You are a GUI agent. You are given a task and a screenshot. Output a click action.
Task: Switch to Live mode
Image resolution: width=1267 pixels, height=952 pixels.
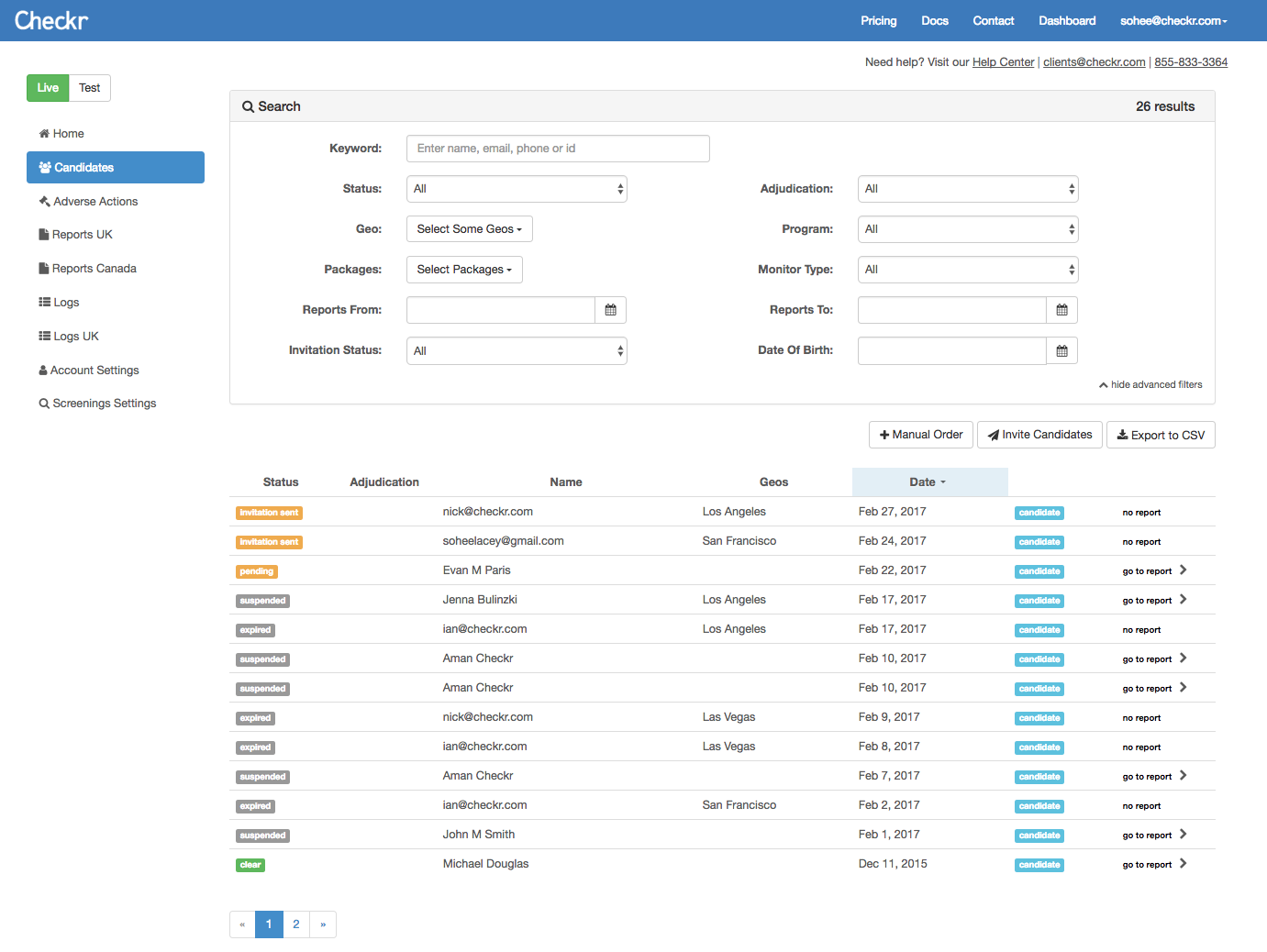48,88
